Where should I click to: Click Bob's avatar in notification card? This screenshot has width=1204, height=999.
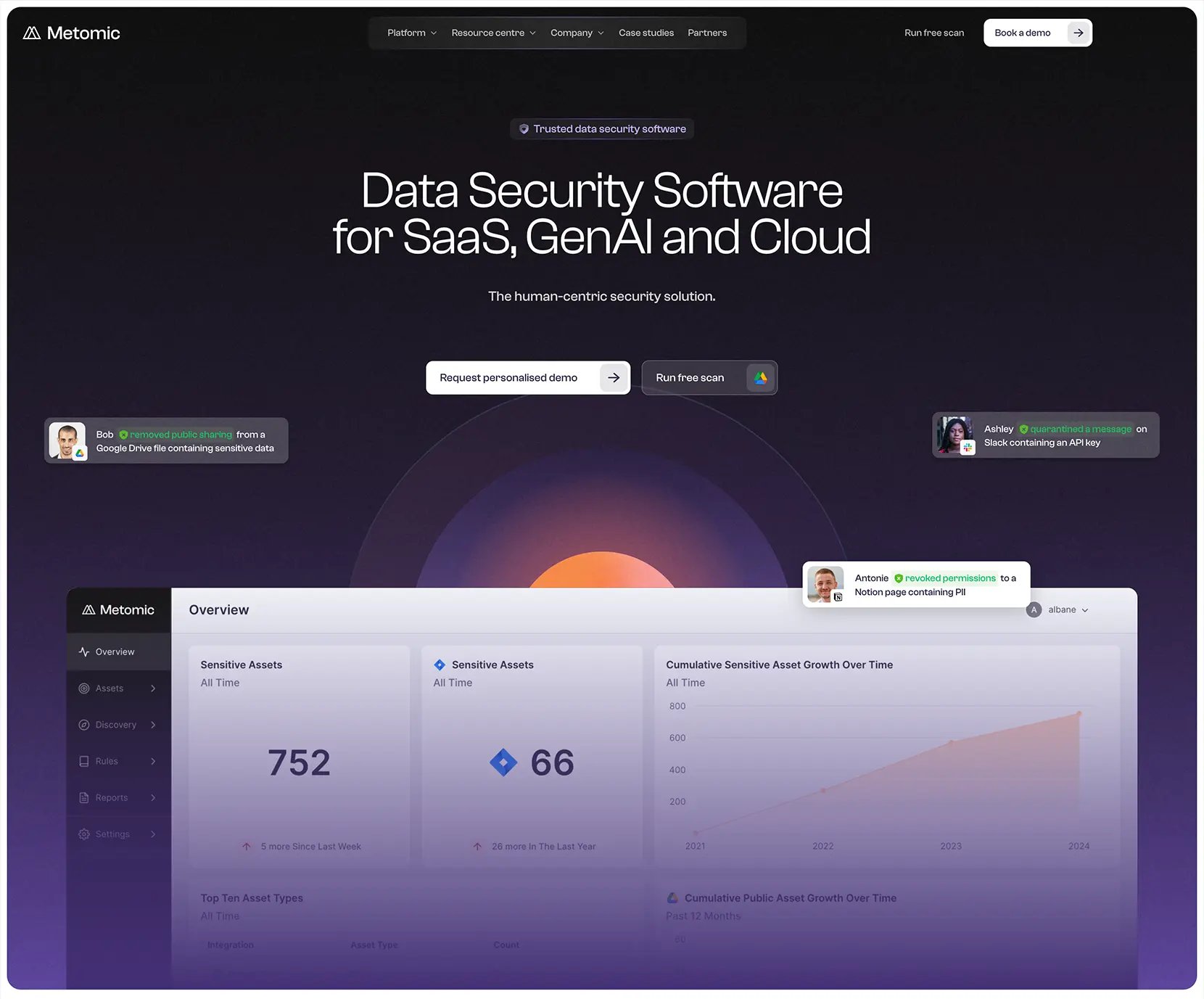67,440
